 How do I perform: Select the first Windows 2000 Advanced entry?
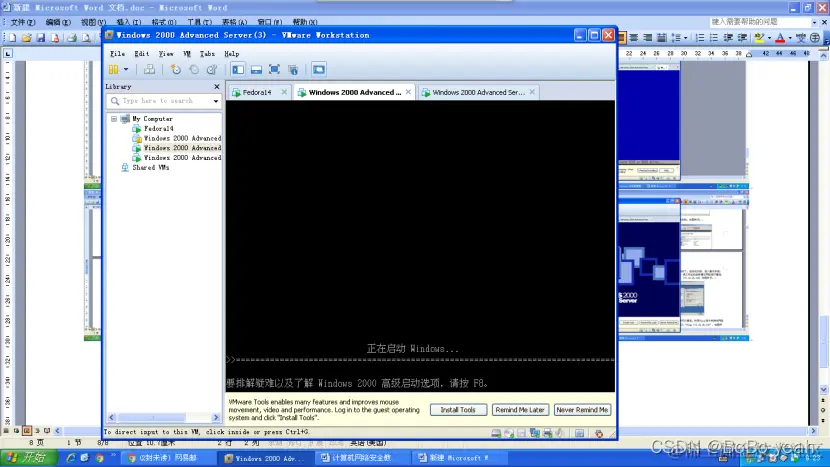pyautogui.click(x=182, y=138)
